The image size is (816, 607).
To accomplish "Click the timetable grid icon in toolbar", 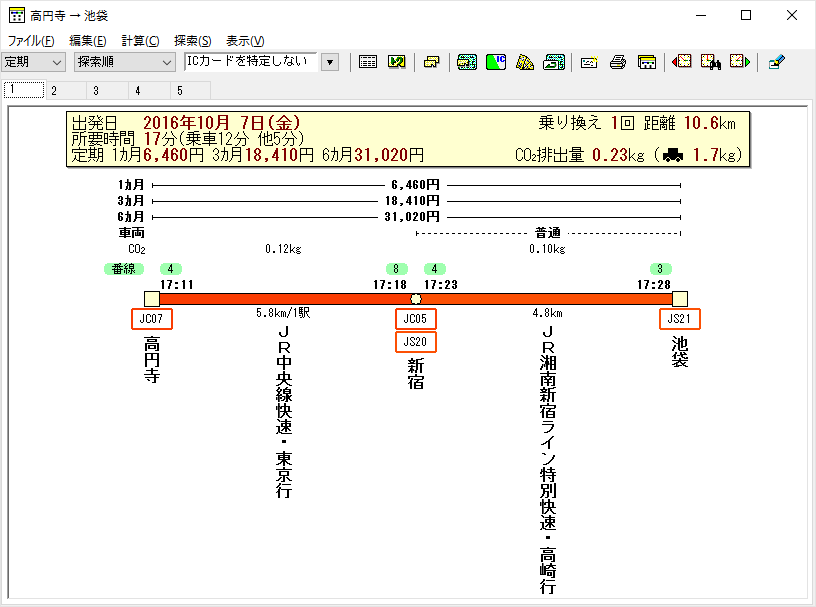I will [368, 62].
